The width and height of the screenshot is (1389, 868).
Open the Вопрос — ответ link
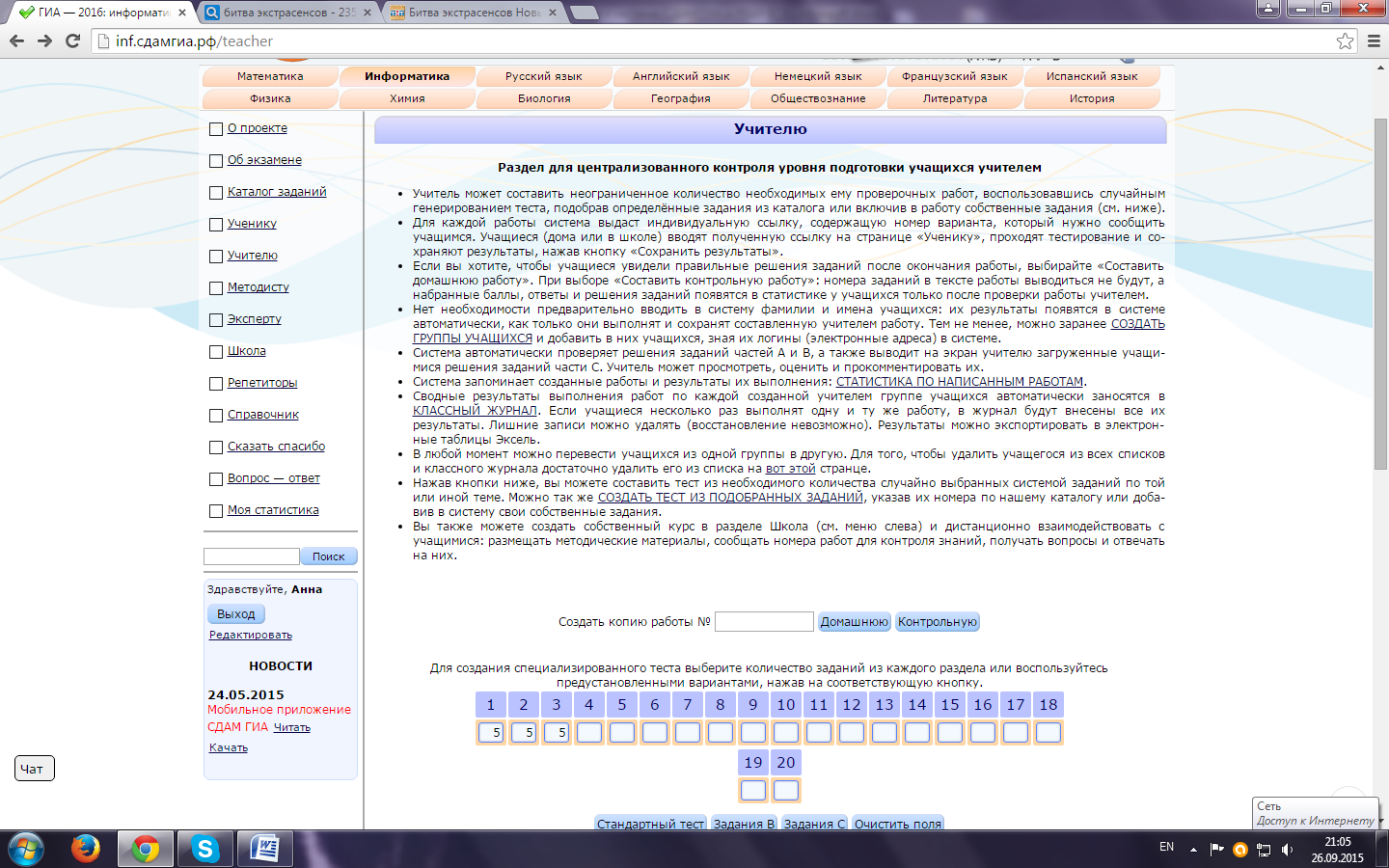[274, 478]
